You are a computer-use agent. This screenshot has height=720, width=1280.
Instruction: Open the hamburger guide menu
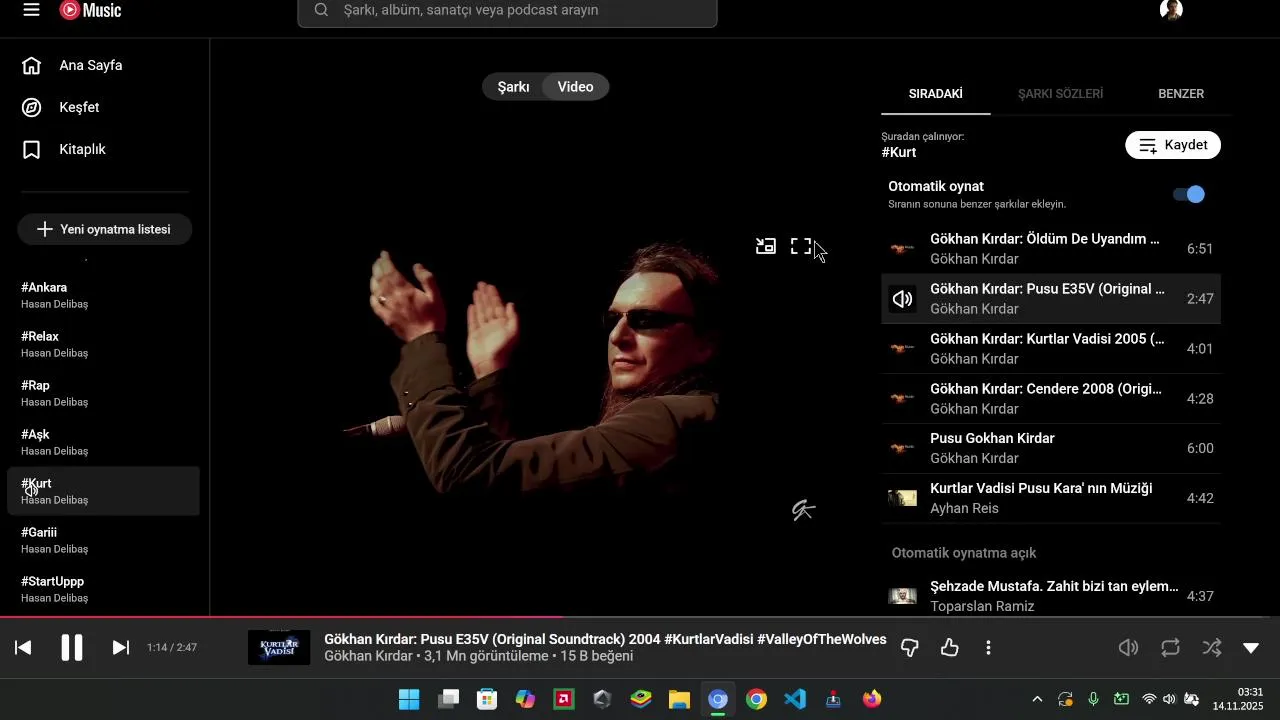tap(31, 10)
